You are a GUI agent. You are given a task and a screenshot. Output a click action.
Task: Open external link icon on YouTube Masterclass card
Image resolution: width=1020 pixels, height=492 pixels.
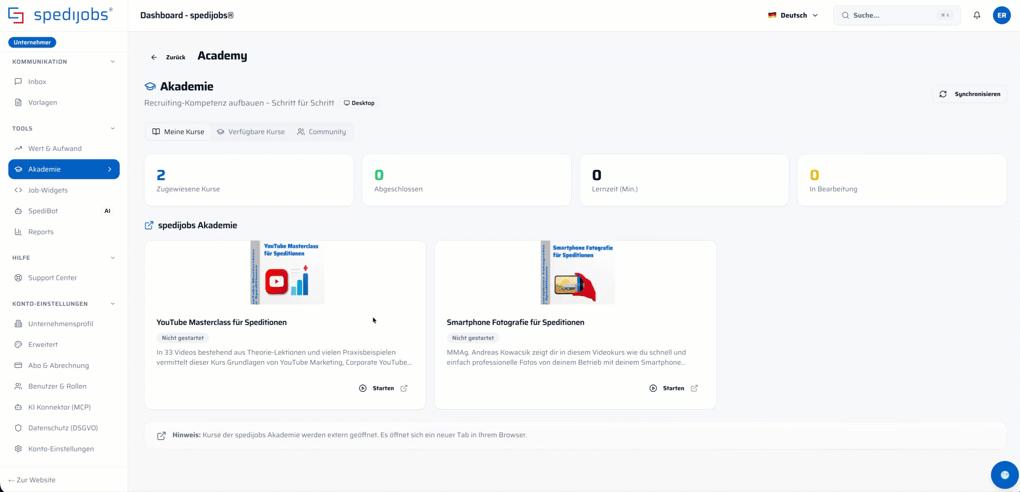403,388
